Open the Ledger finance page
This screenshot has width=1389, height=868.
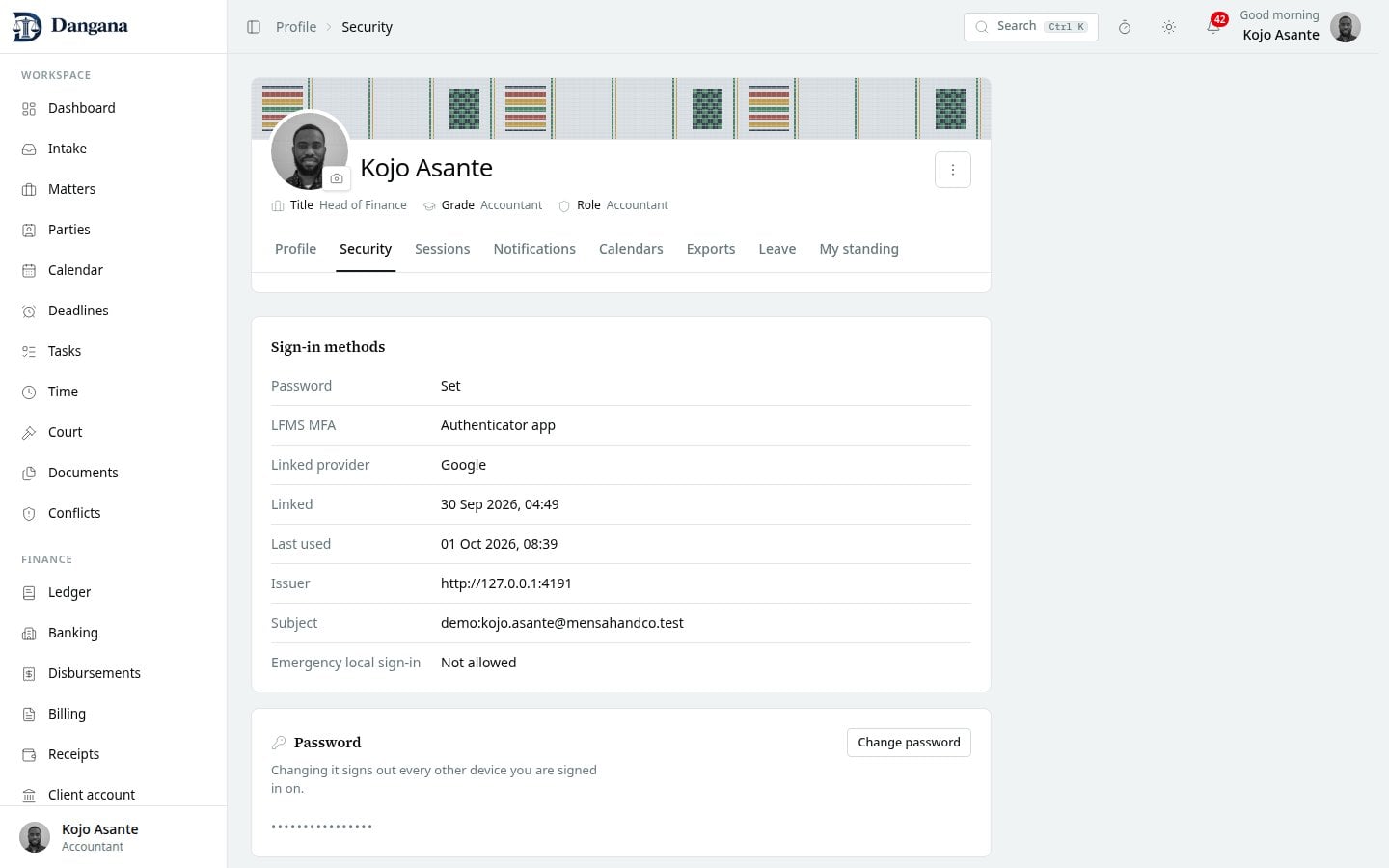(x=113, y=592)
